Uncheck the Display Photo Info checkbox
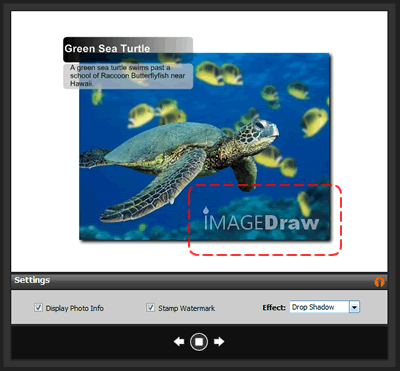This screenshot has height=371, width=400. coord(38,308)
